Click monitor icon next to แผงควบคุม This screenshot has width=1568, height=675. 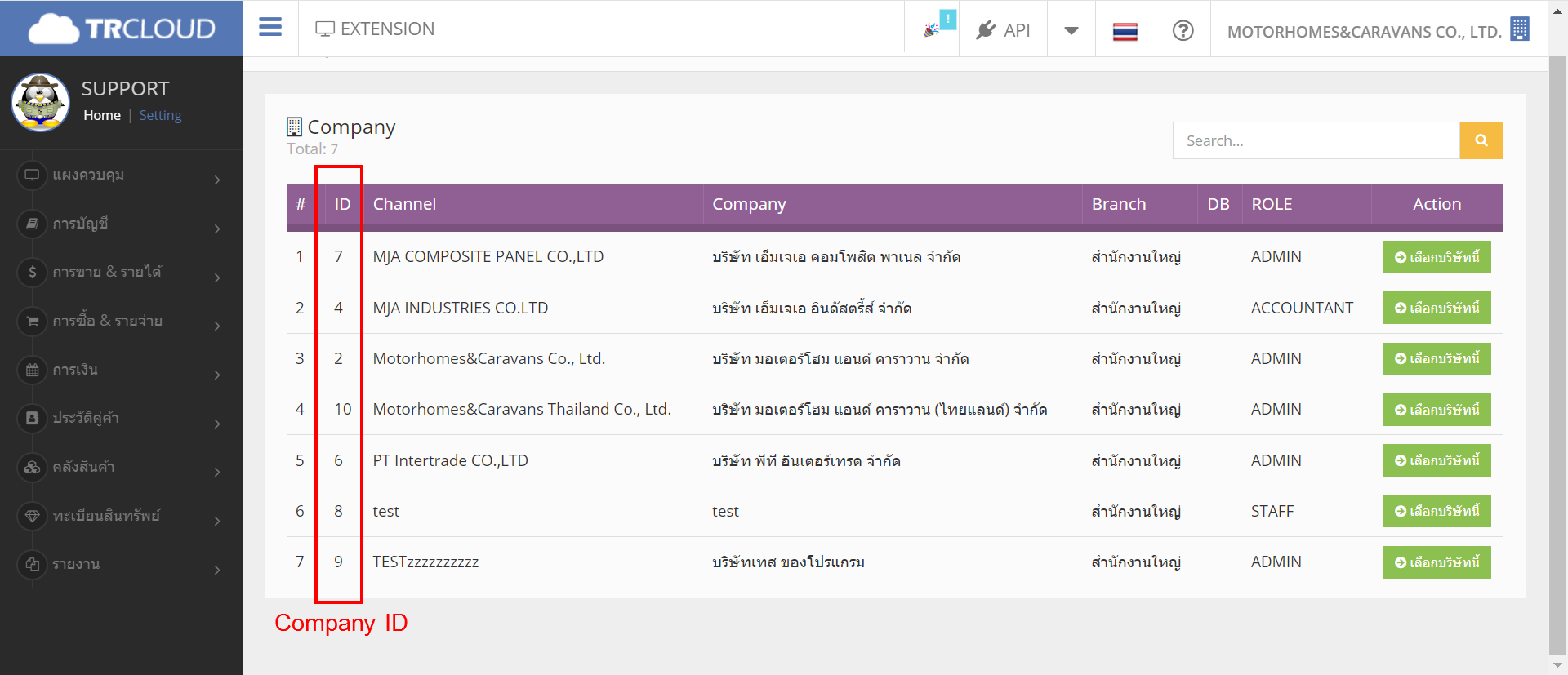click(32, 175)
